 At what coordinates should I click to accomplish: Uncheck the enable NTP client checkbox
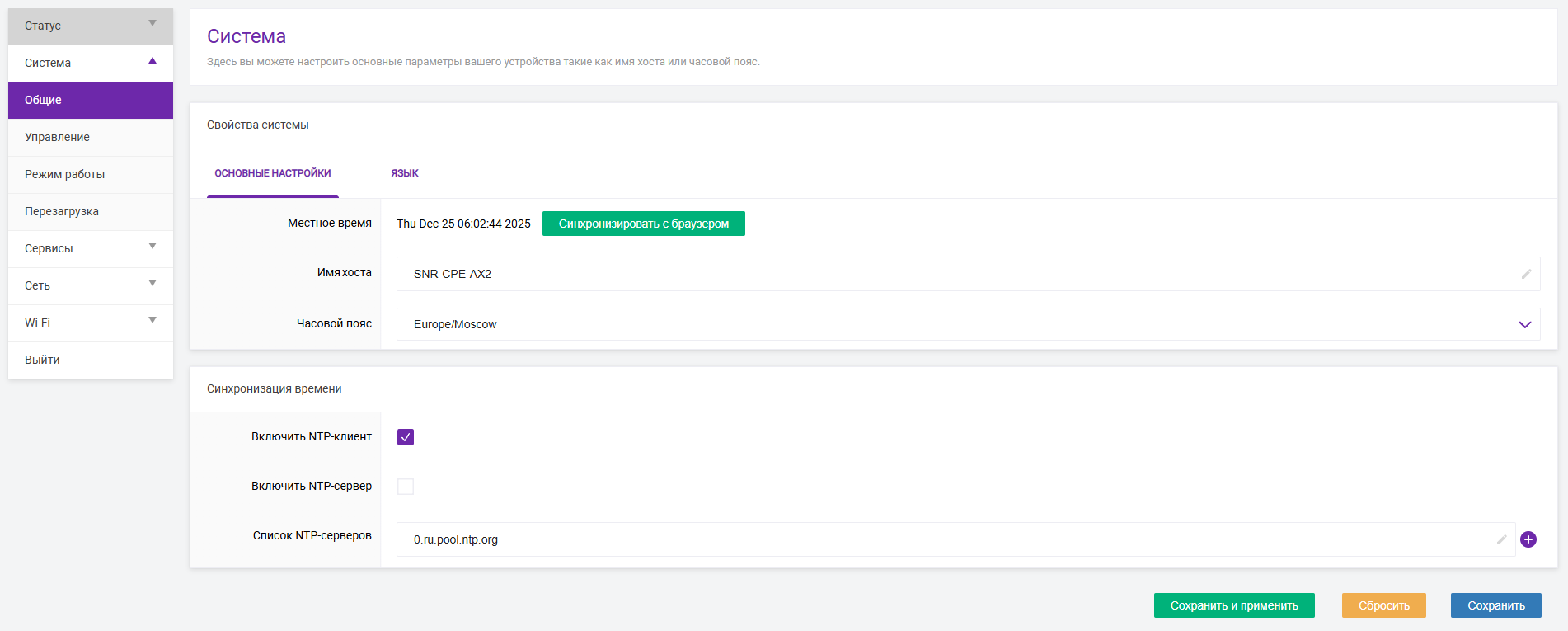pyautogui.click(x=406, y=437)
